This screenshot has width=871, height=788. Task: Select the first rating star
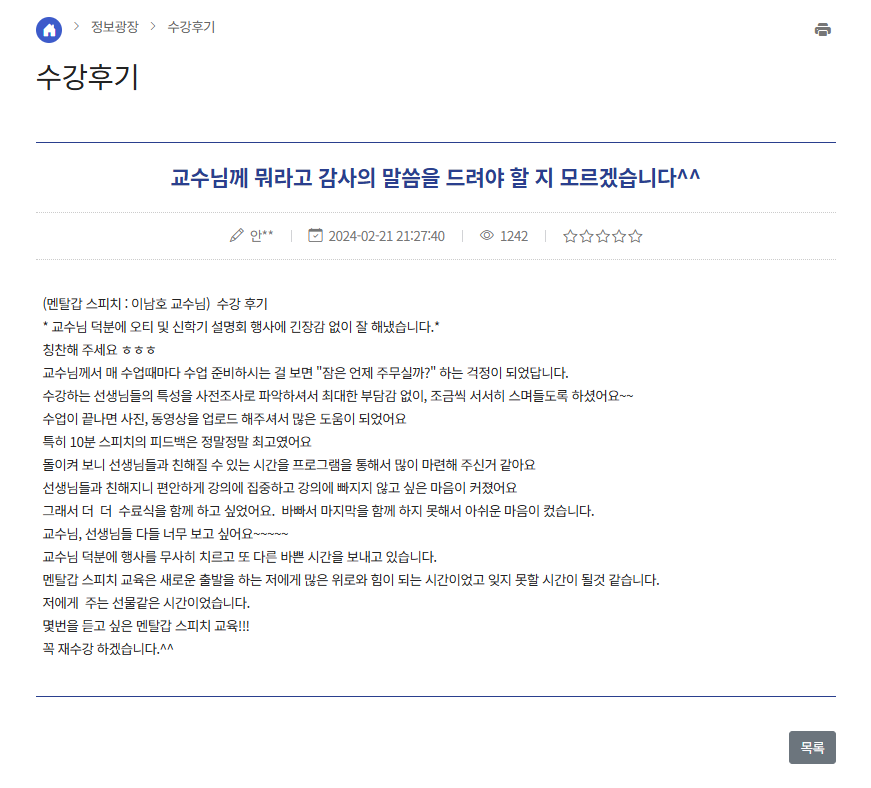570,236
